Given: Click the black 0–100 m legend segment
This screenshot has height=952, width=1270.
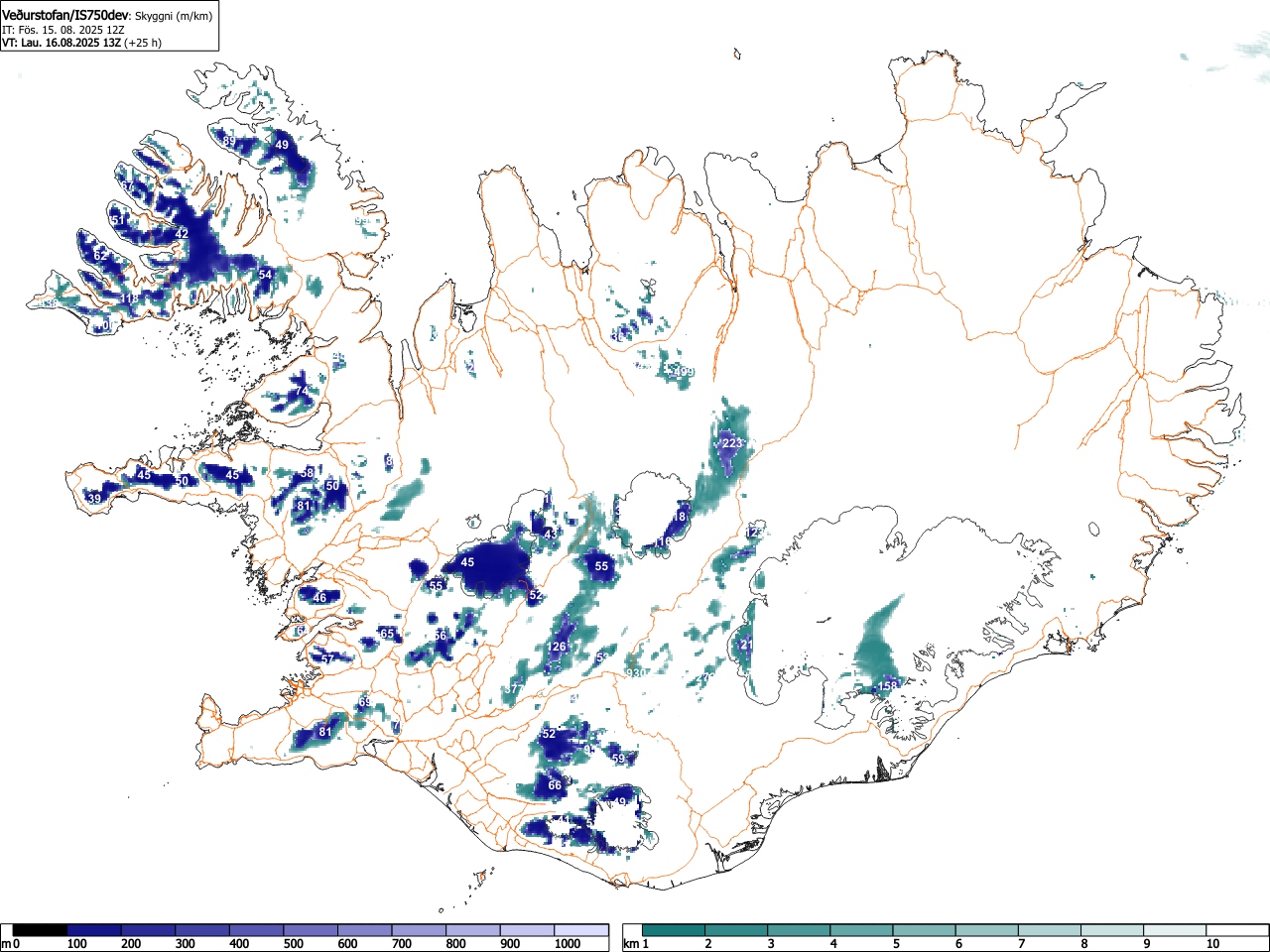Looking at the screenshot, I should (41, 930).
